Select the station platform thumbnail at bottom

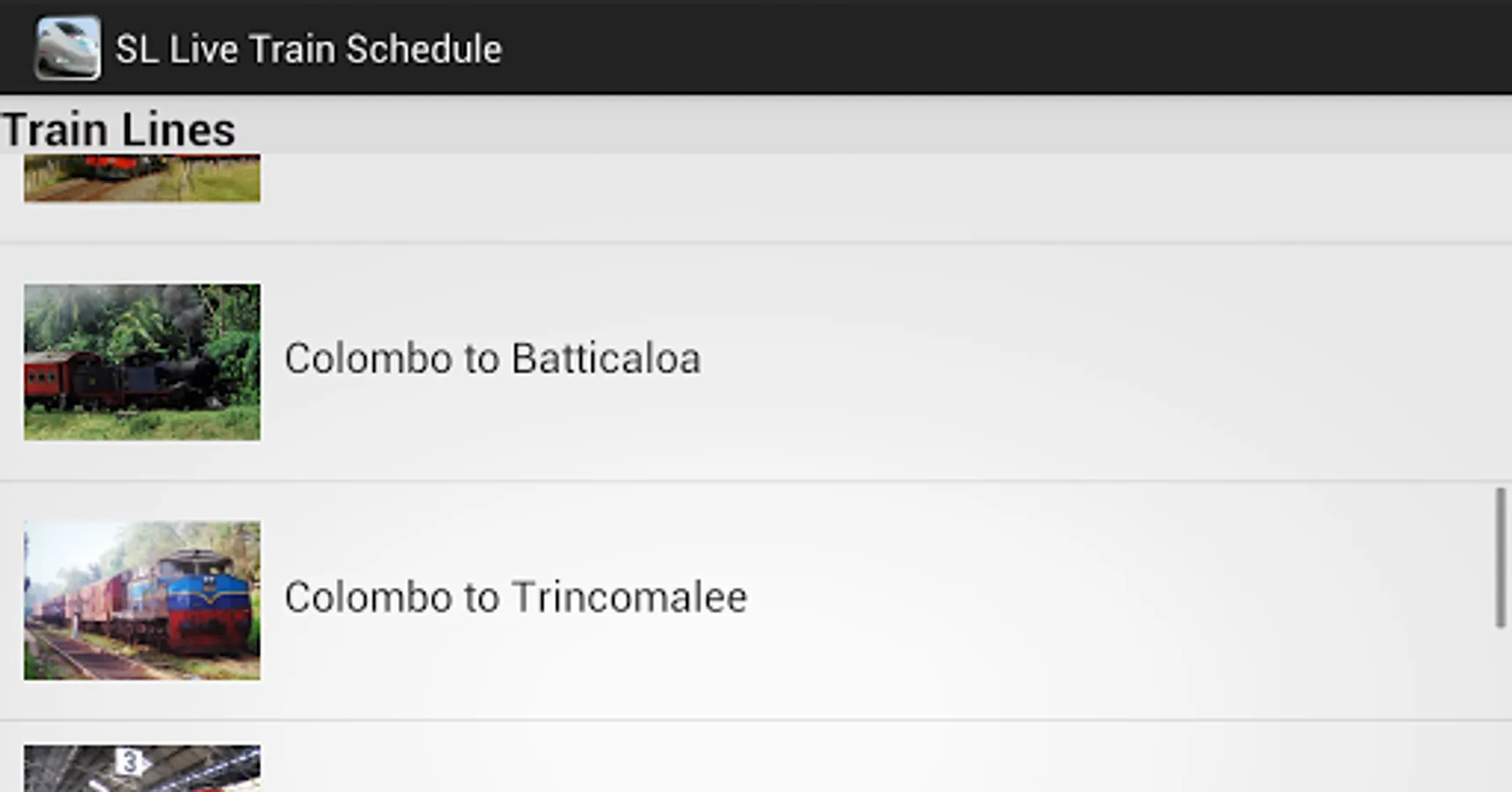click(142, 768)
